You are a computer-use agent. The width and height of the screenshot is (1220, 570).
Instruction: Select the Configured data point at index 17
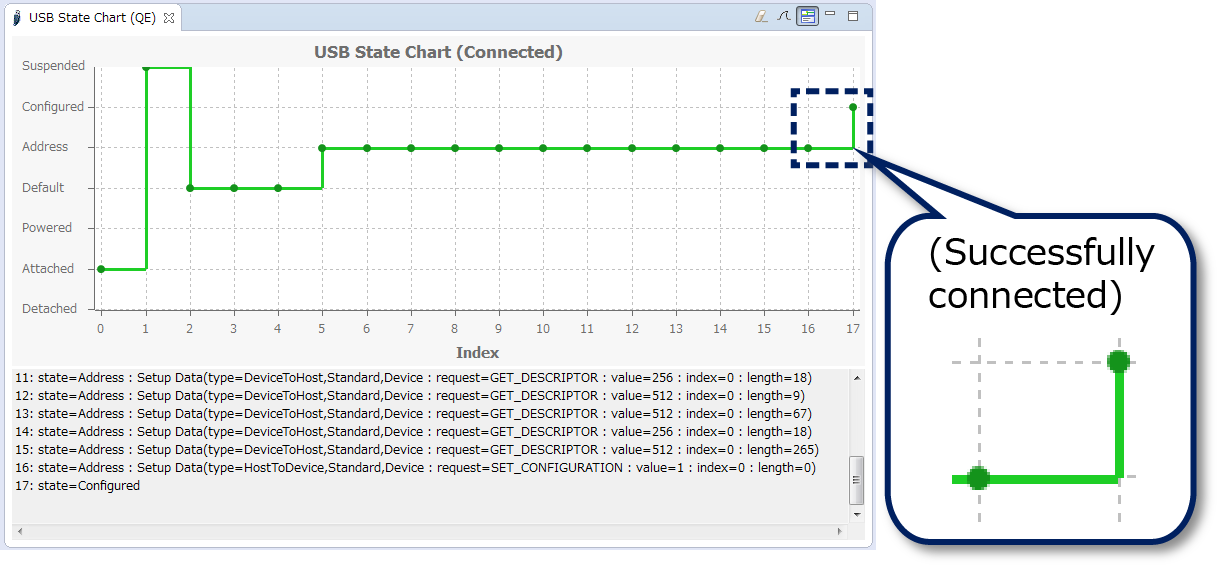pos(853,107)
